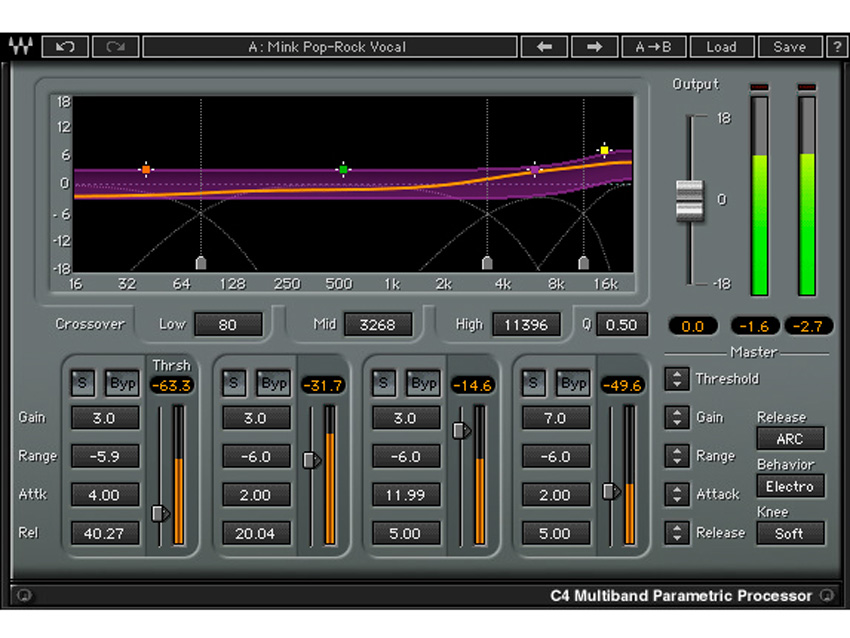
Task: Click band 2 Release value 20.04
Action: (x=256, y=533)
